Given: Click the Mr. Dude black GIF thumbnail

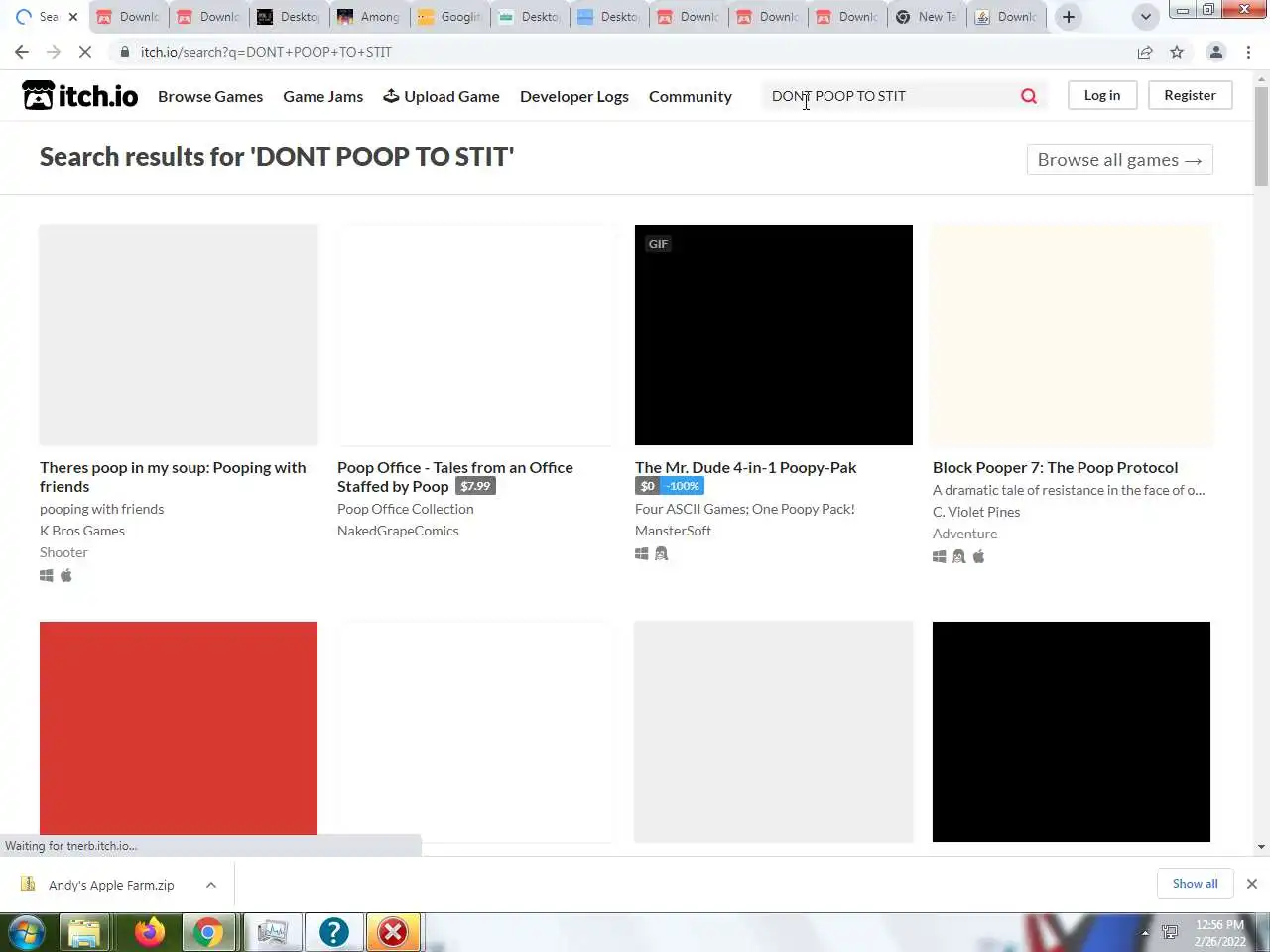Looking at the screenshot, I should tap(774, 335).
